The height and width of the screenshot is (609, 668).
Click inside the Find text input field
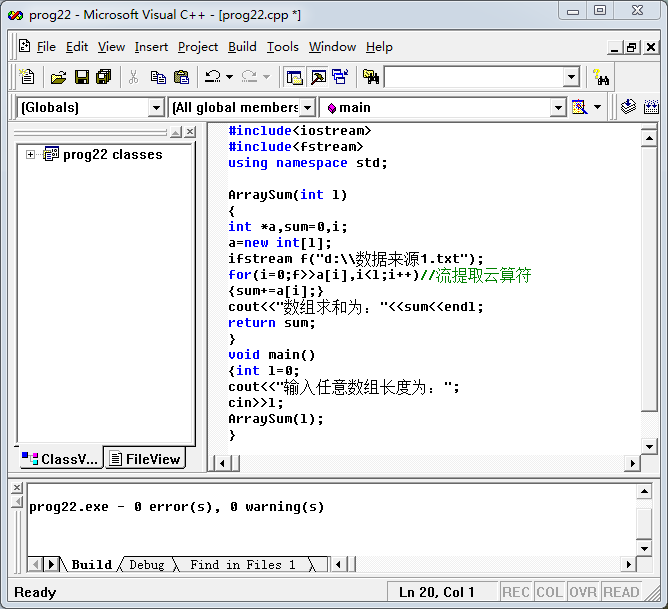474,77
